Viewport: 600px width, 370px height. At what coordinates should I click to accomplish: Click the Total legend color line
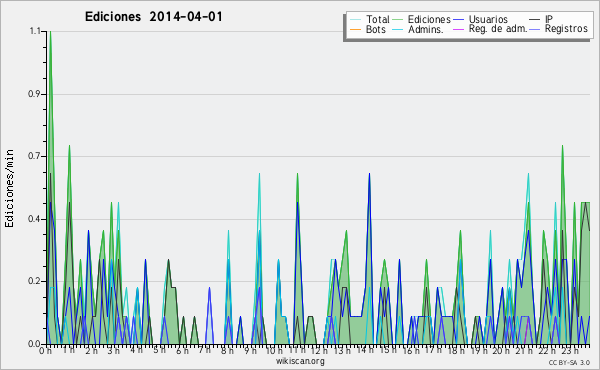(355, 20)
